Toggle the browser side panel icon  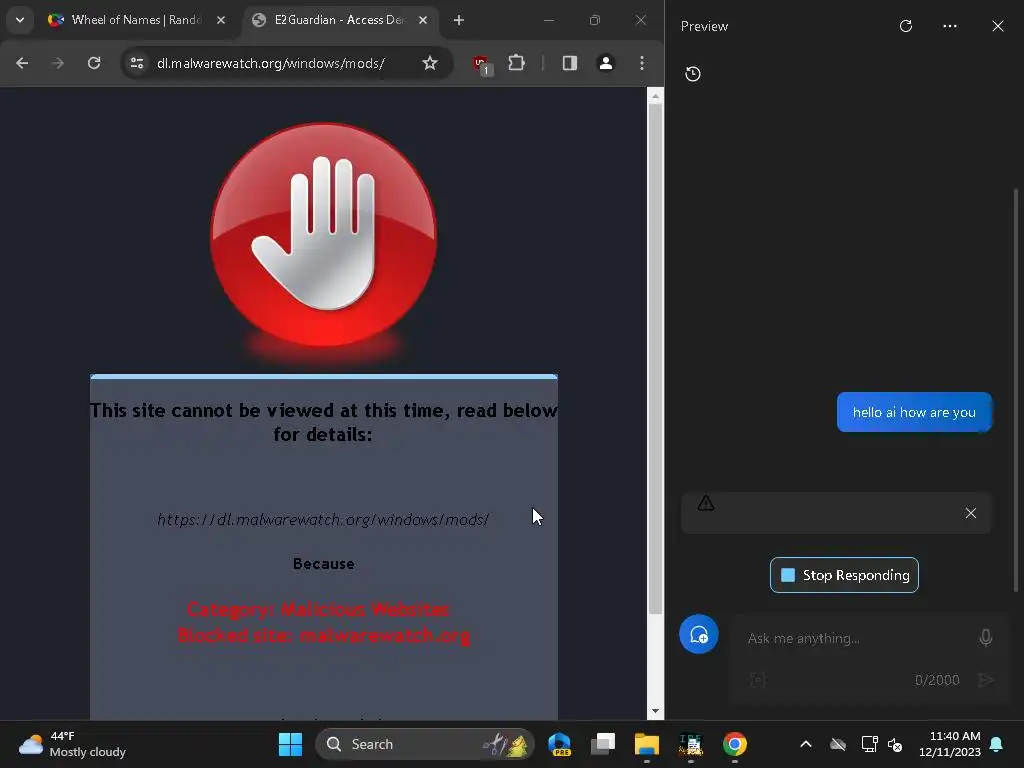(569, 63)
